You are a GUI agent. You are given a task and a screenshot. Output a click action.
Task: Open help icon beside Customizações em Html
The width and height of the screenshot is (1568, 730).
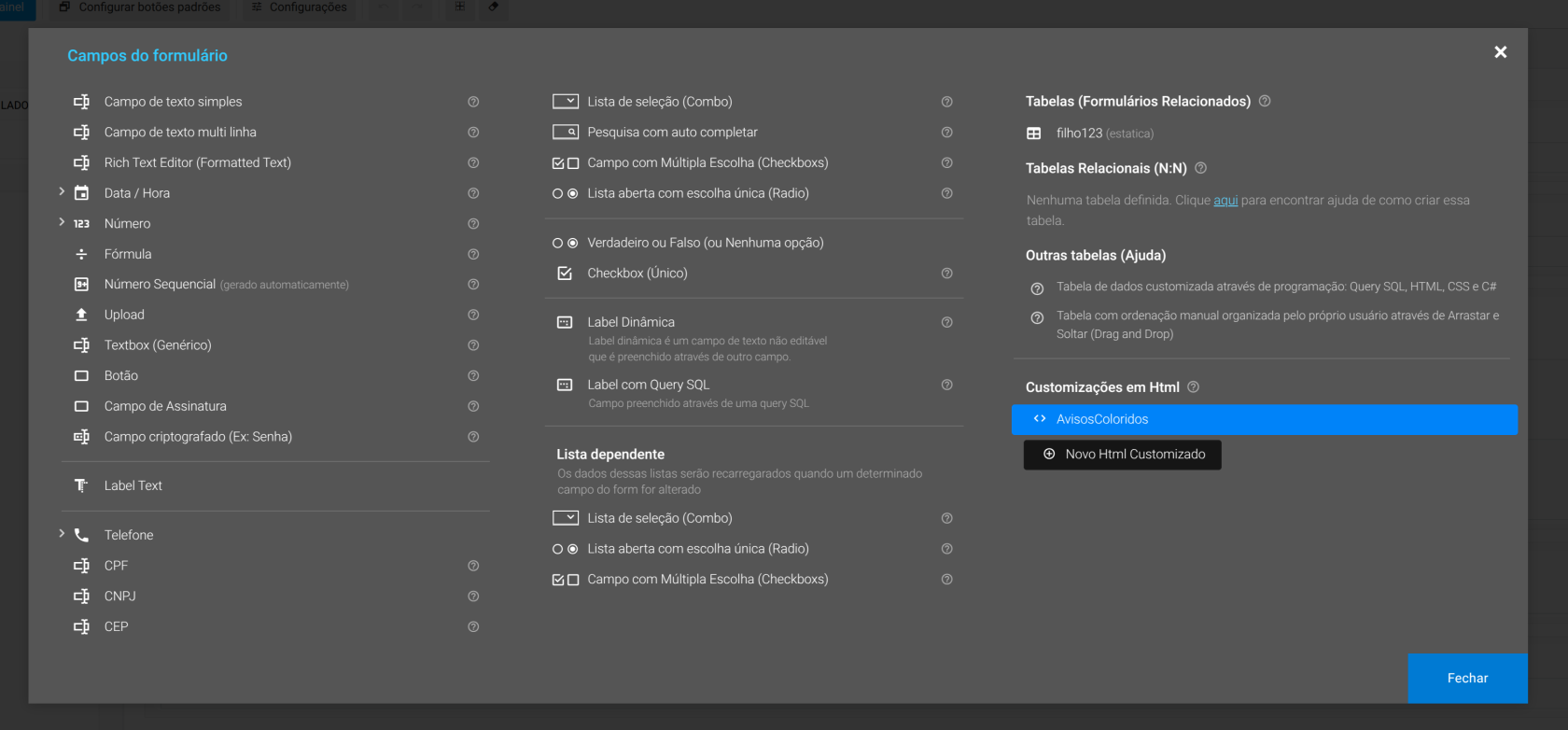[x=1193, y=387]
